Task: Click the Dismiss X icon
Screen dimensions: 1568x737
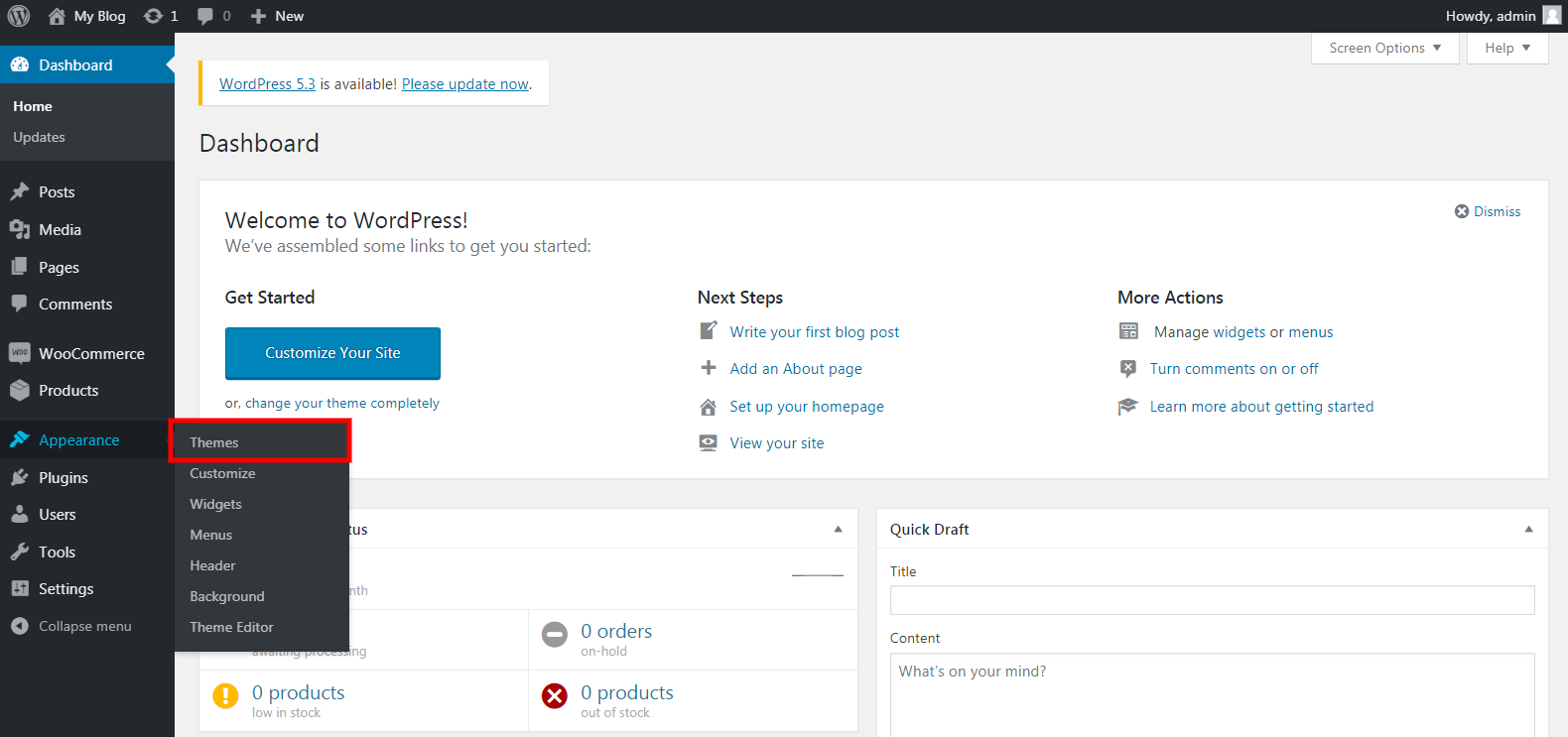Action: (x=1462, y=211)
